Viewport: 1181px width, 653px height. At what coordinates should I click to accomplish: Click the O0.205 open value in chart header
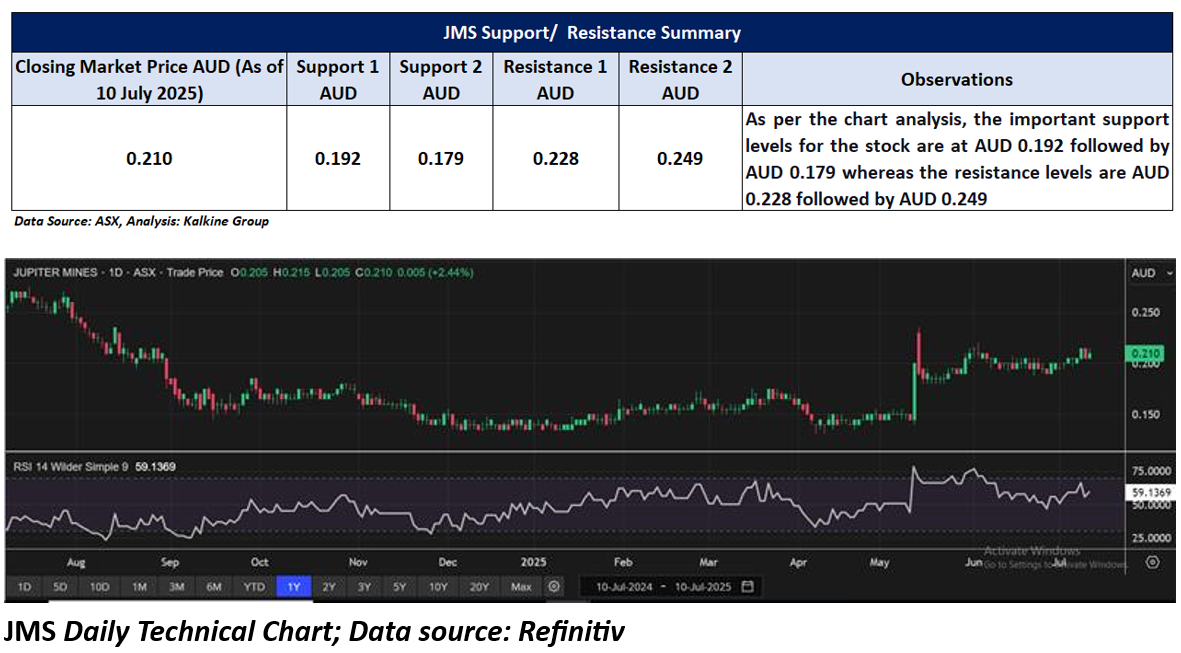[249, 273]
